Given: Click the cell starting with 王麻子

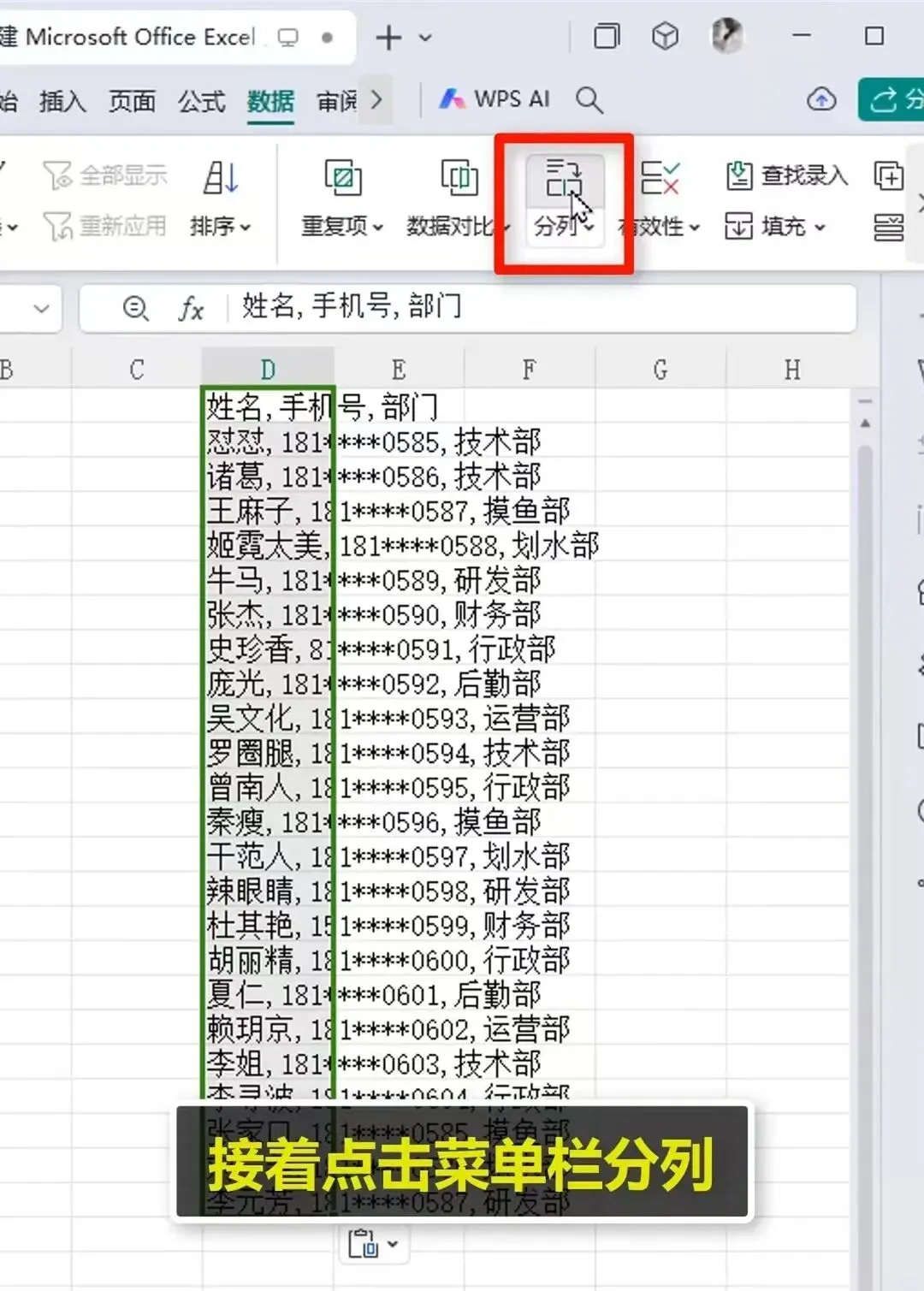Looking at the screenshot, I should pos(268,511).
